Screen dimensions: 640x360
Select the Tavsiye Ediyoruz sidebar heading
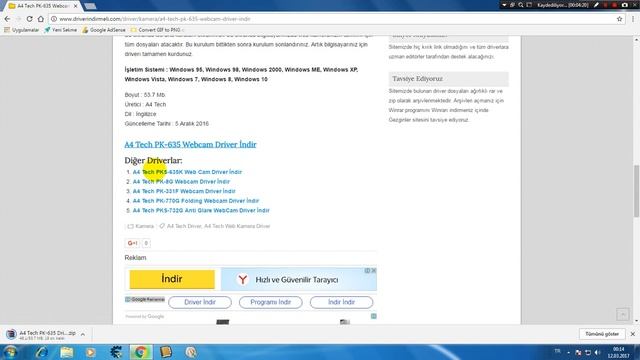pyautogui.click(x=418, y=79)
